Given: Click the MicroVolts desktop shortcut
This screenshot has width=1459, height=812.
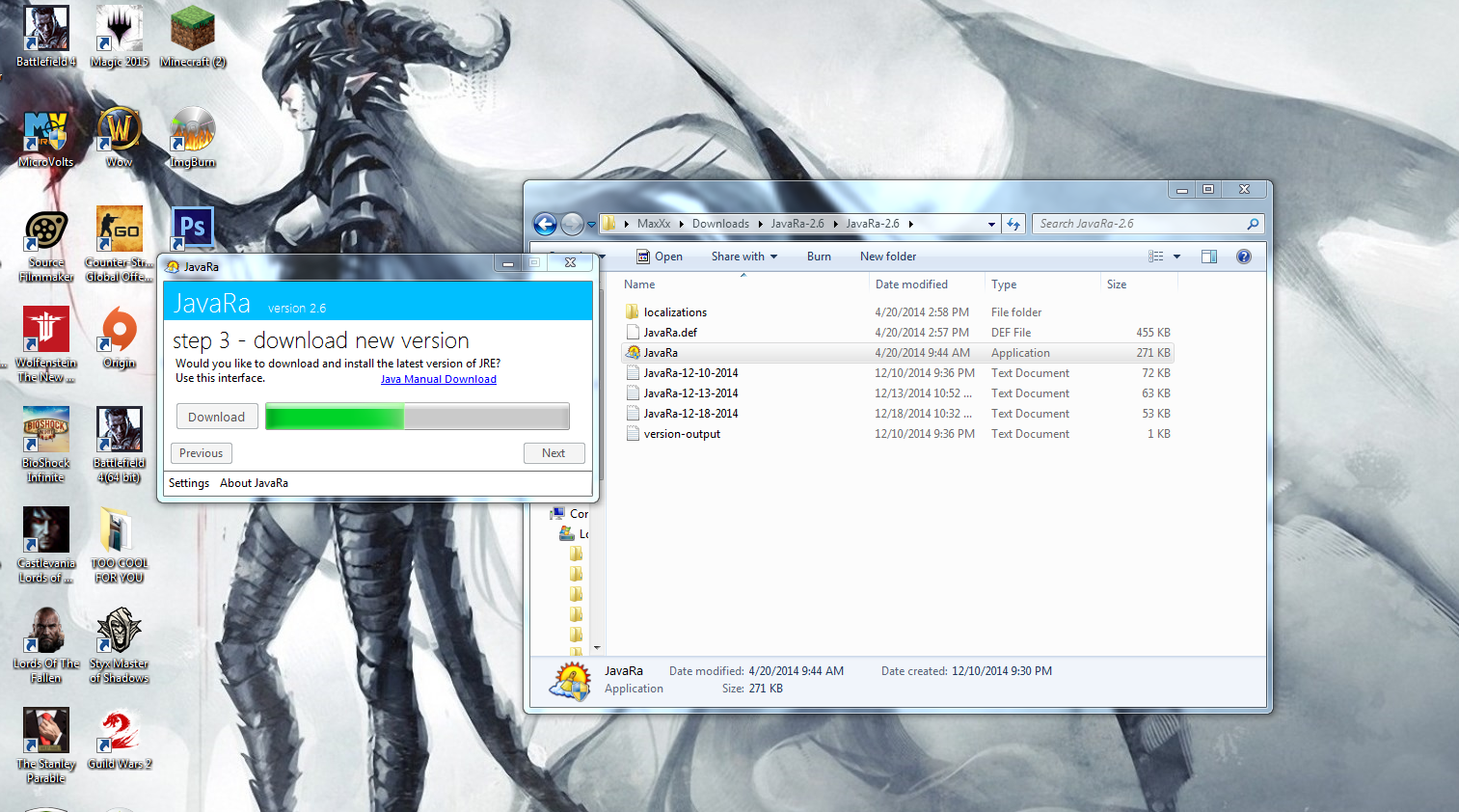Looking at the screenshot, I should point(46,137).
